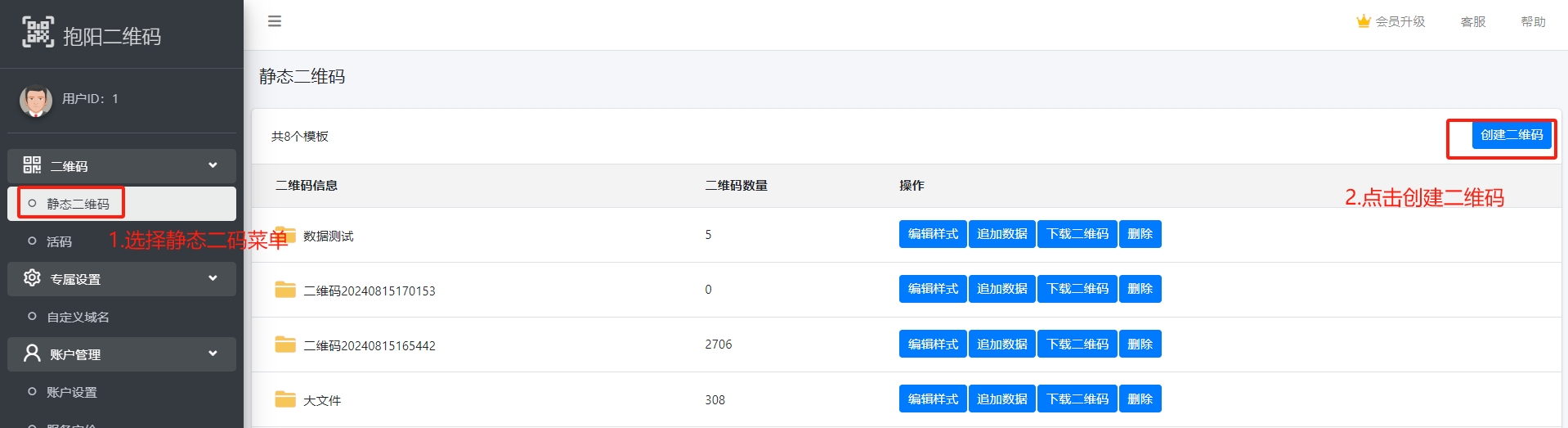Click the 账户管理 person icon
This screenshot has width=1568, height=428.
(x=32, y=354)
